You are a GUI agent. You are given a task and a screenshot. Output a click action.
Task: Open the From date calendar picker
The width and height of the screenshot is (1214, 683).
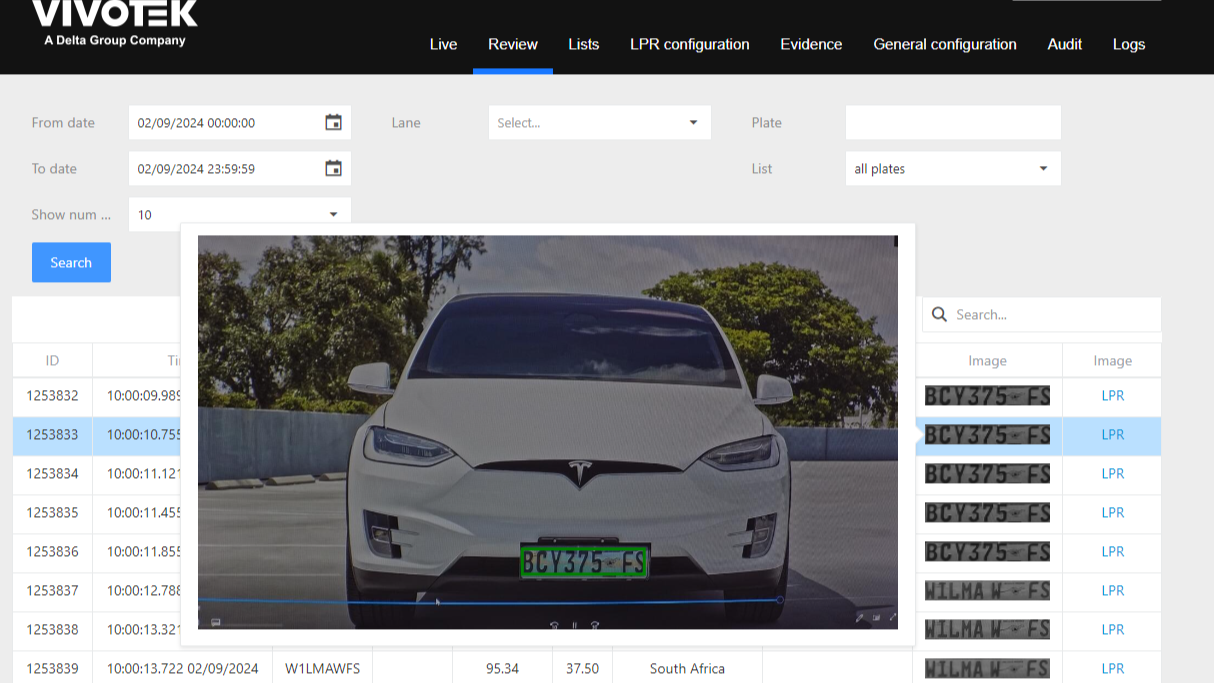(333, 123)
